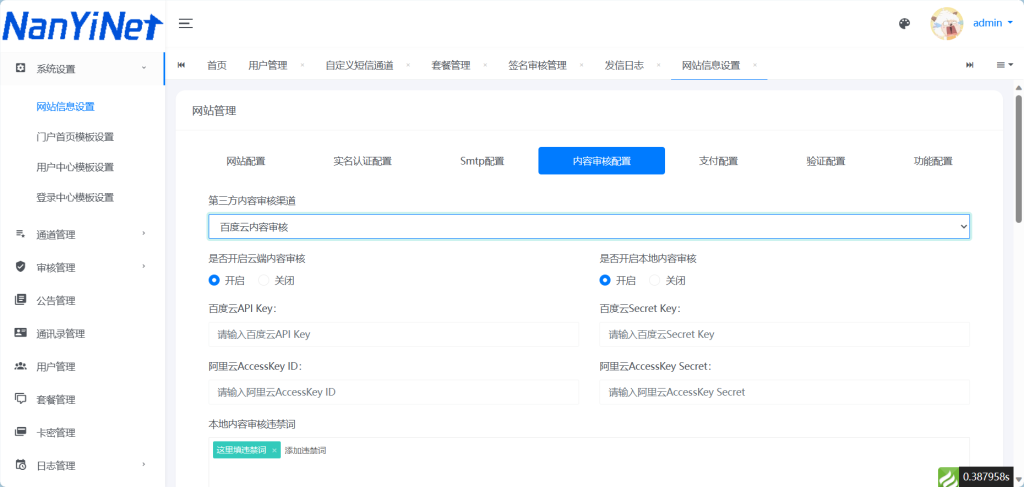Go to 登录中心模板设置 in sidebar

(x=75, y=197)
